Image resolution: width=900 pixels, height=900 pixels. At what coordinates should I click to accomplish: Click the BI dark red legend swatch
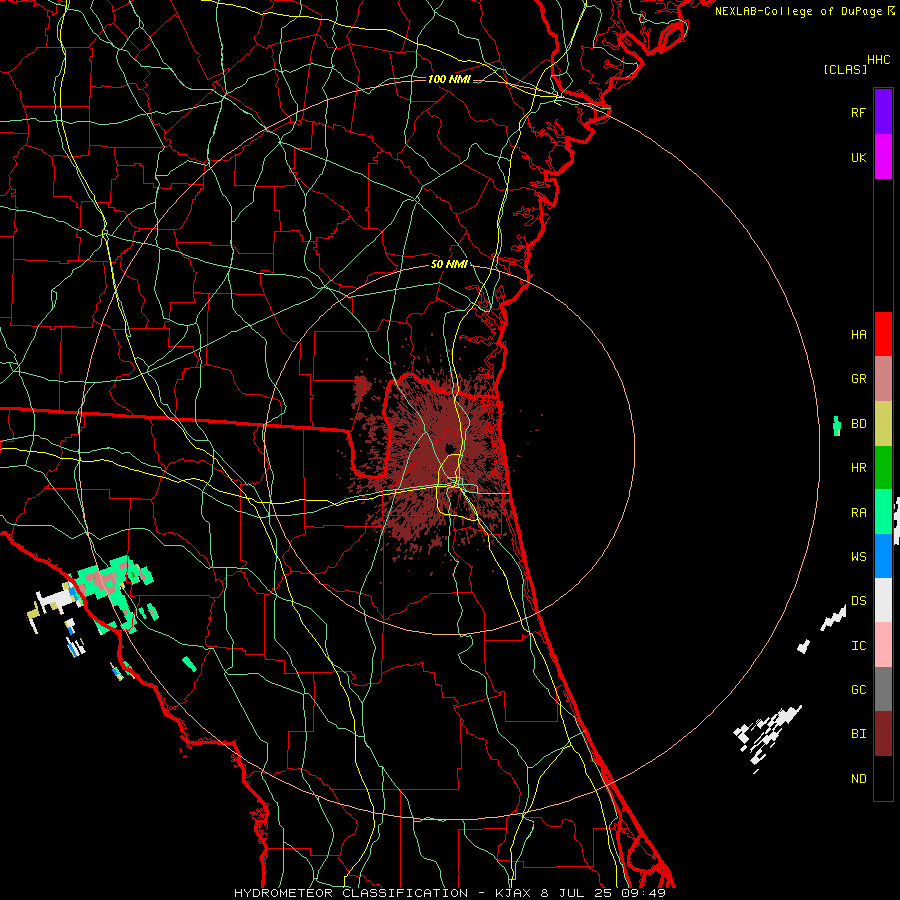(x=883, y=734)
